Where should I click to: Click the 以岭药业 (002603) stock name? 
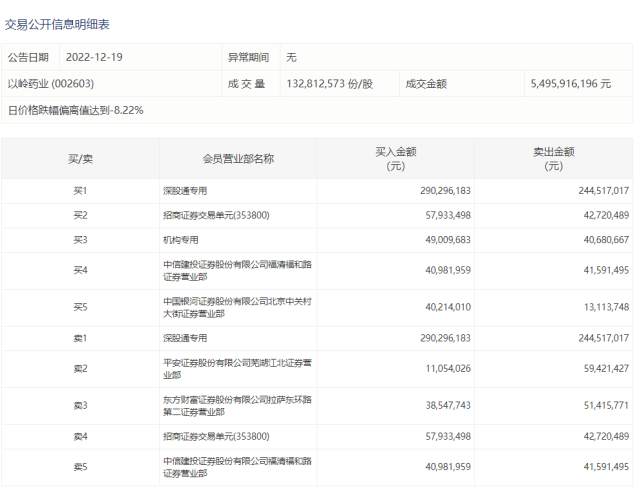click(x=50, y=84)
